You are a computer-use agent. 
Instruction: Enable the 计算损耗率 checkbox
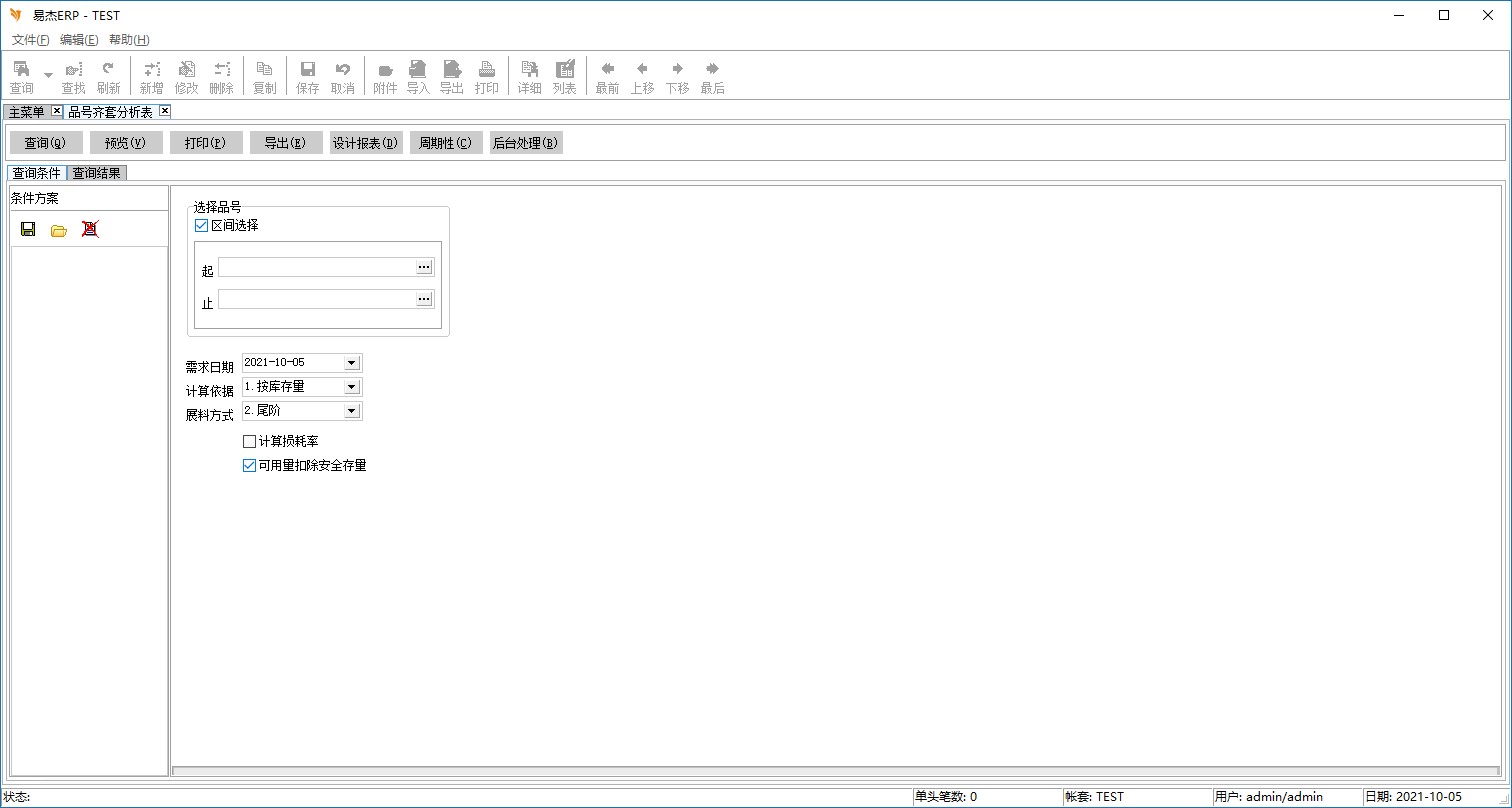coord(250,441)
